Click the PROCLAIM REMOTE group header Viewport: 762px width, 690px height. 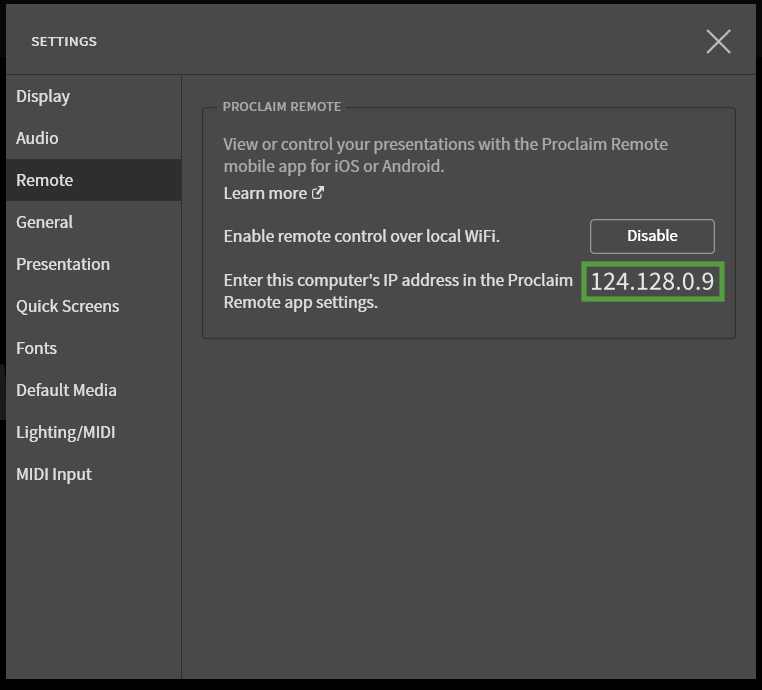pos(282,106)
